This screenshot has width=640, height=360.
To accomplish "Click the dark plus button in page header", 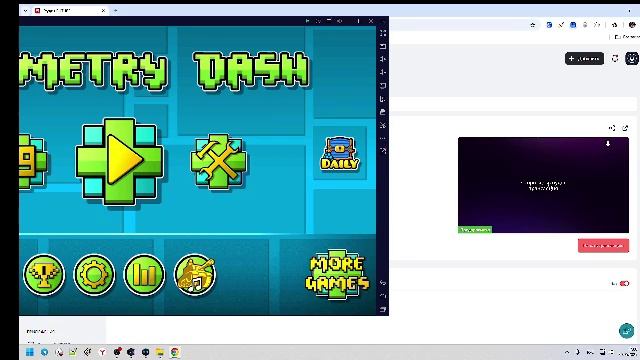I will pos(584,58).
